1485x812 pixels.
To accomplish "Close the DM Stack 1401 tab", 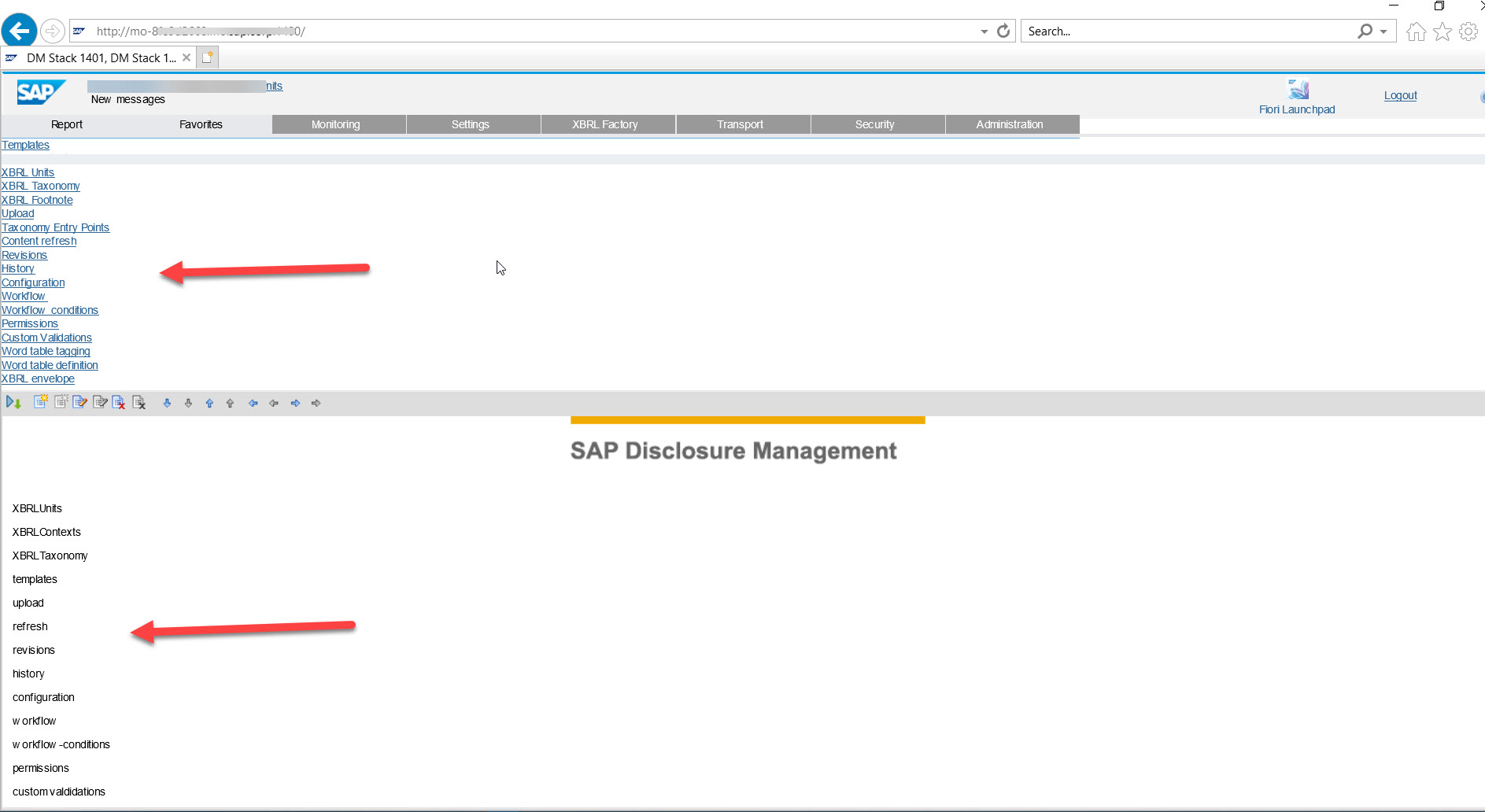I will click(x=187, y=57).
